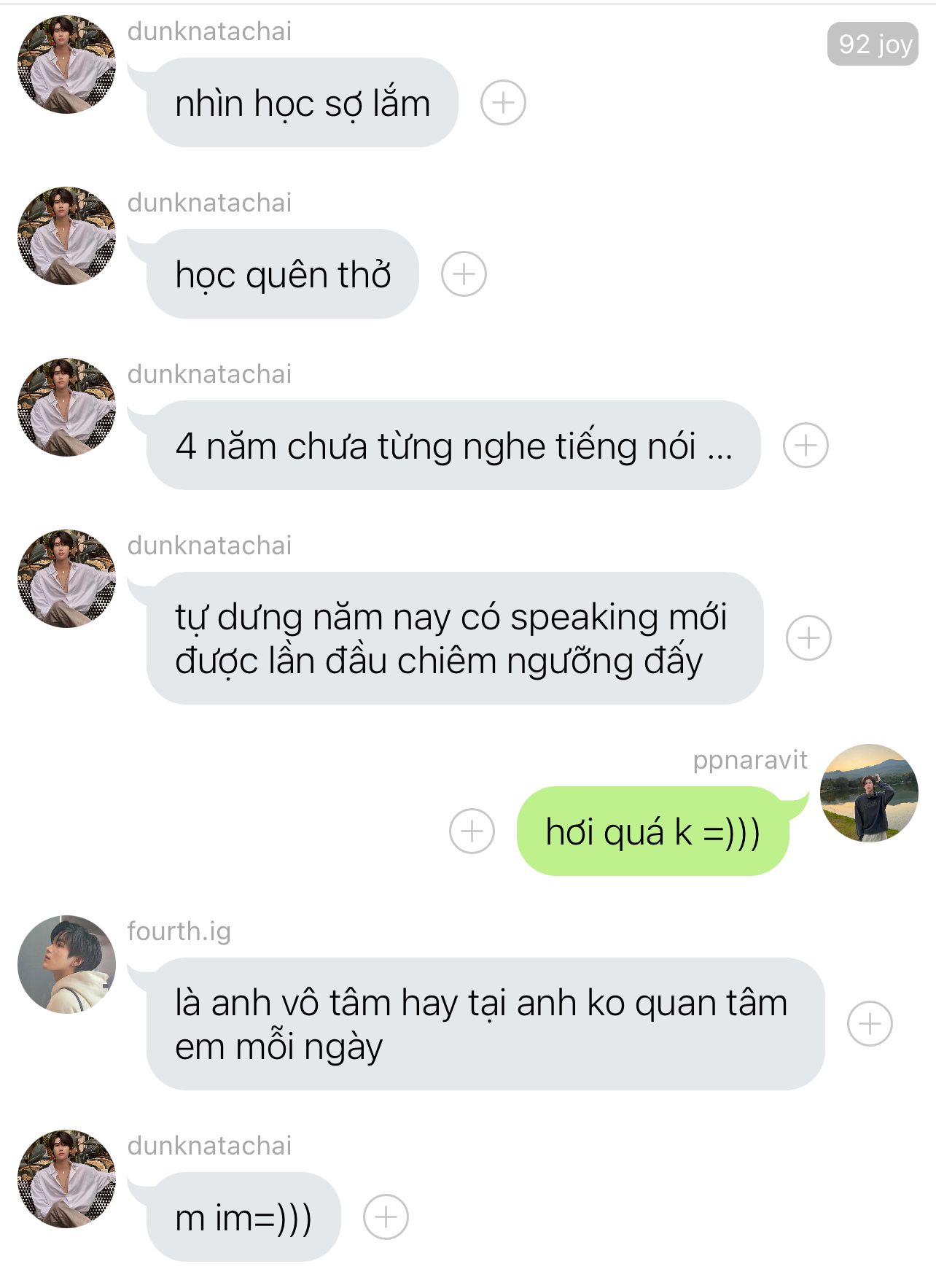The image size is (936, 1288).
Task: Tap plus icon beside "tự dưng năm nay" message
Action: 808,638
